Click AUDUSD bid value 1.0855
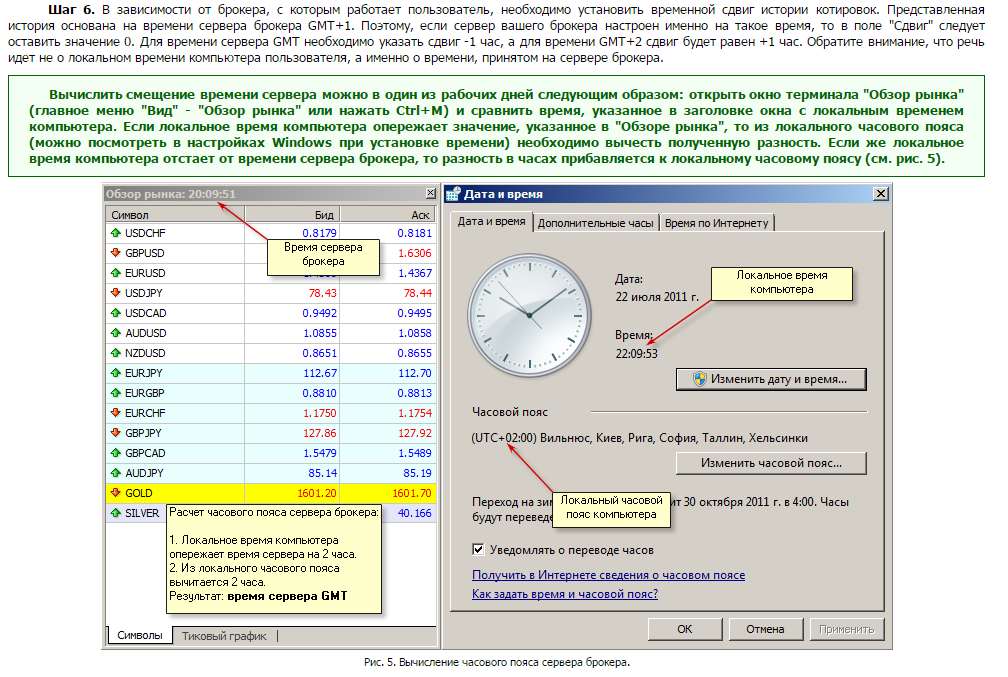The image size is (1008, 677). (x=320, y=333)
